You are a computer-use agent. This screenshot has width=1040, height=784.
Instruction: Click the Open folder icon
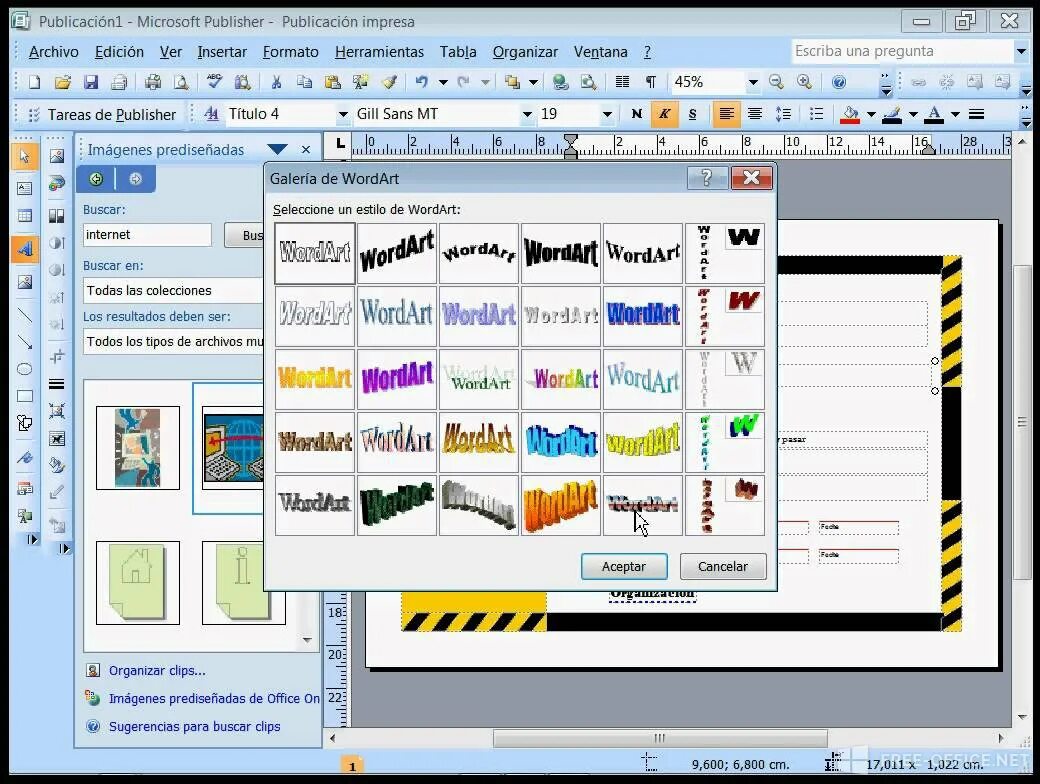coord(63,82)
